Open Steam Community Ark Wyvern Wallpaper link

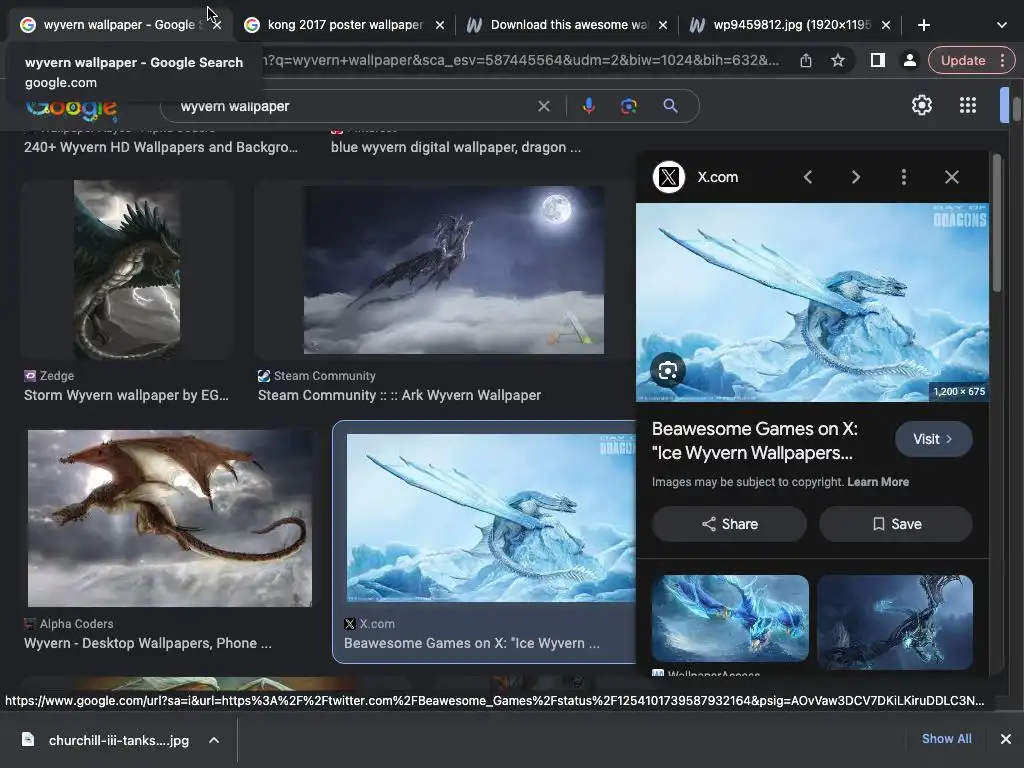pos(399,395)
